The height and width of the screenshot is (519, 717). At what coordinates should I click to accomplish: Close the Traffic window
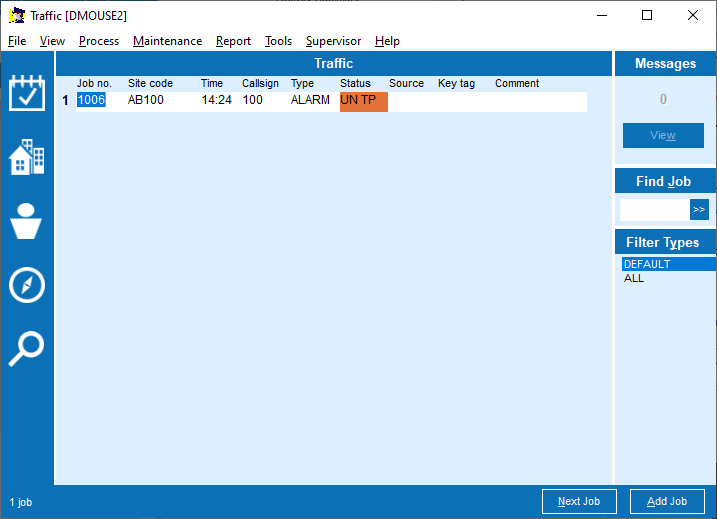tap(693, 16)
